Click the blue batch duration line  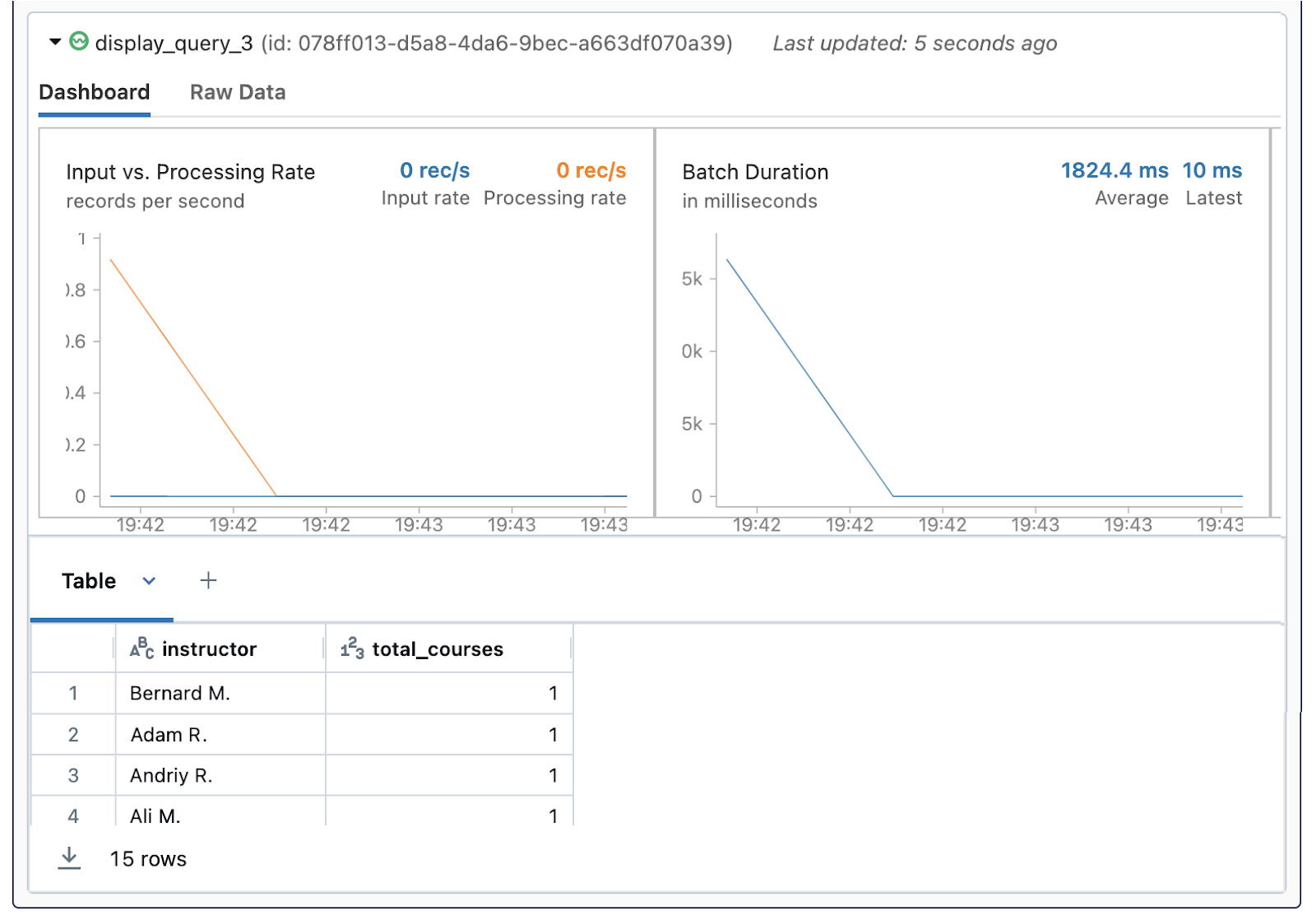tap(810, 379)
